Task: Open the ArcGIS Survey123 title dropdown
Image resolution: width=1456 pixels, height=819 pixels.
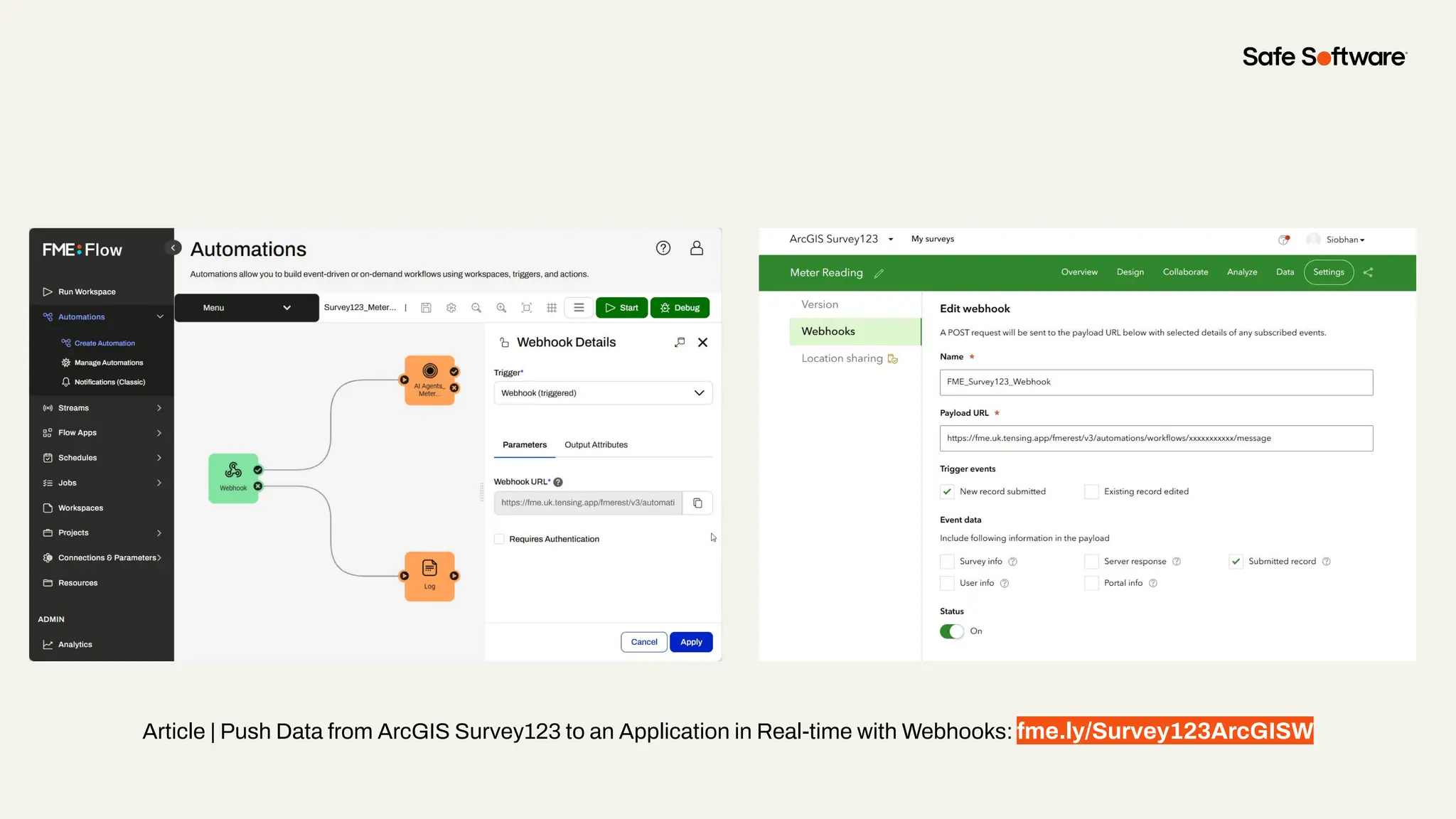Action: point(891,240)
